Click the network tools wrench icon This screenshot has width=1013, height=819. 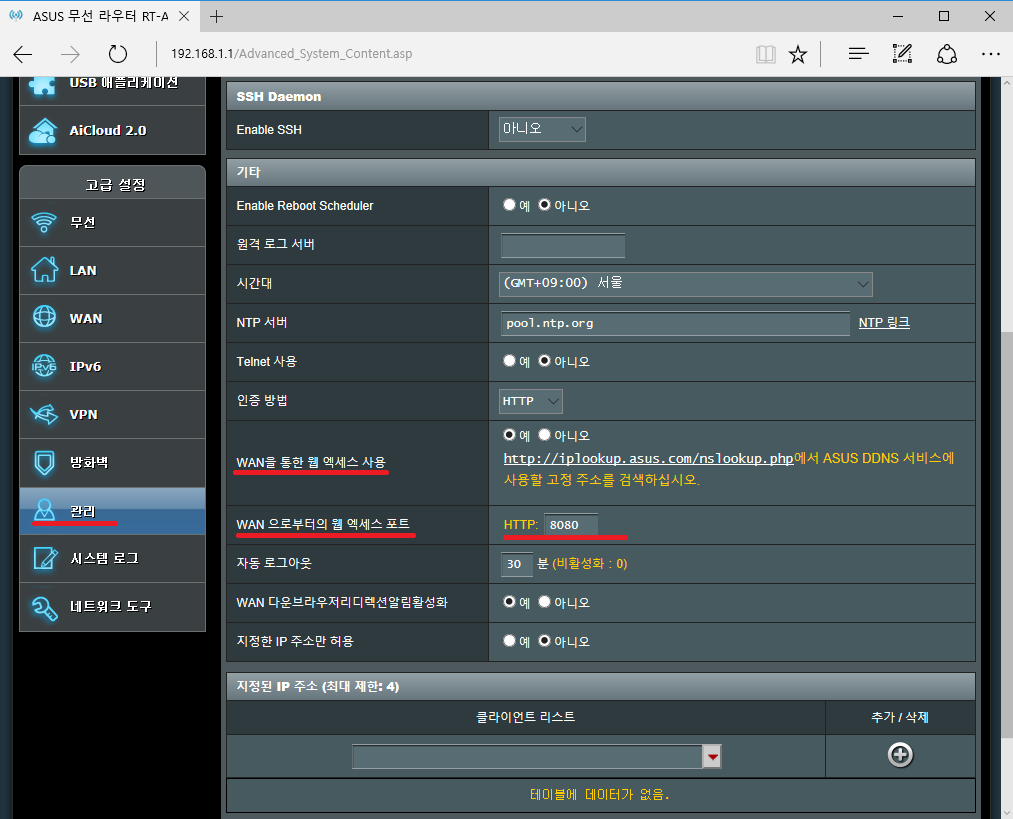tap(44, 607)
